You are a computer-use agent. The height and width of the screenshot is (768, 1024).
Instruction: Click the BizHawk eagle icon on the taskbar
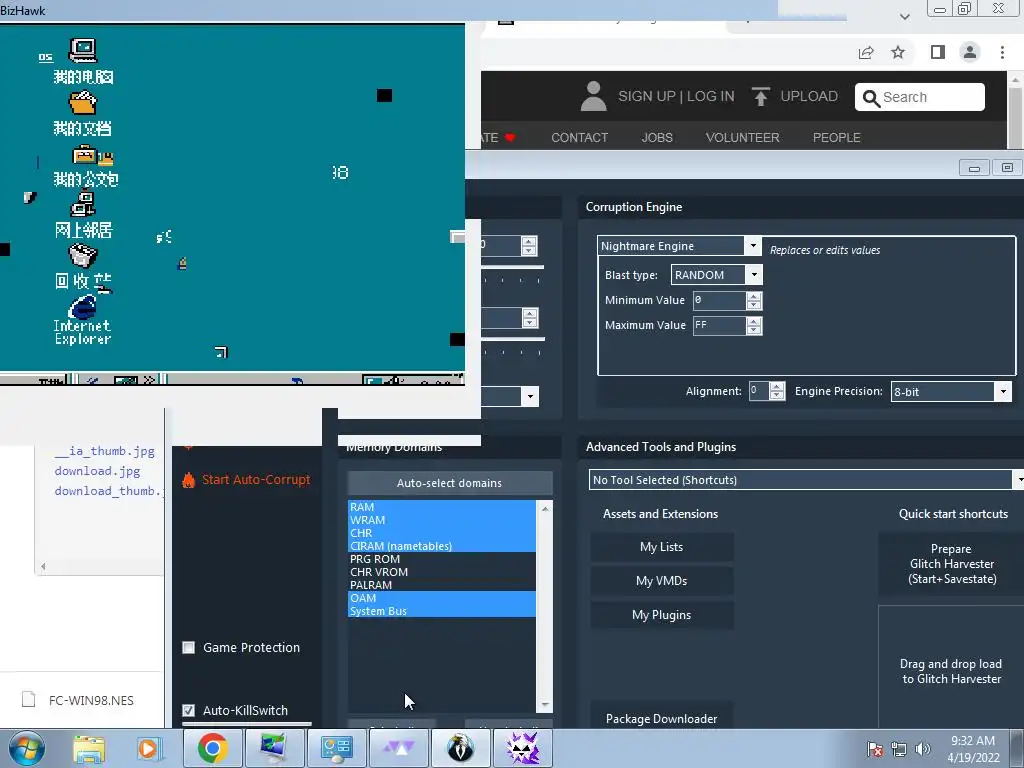[460, 748]
